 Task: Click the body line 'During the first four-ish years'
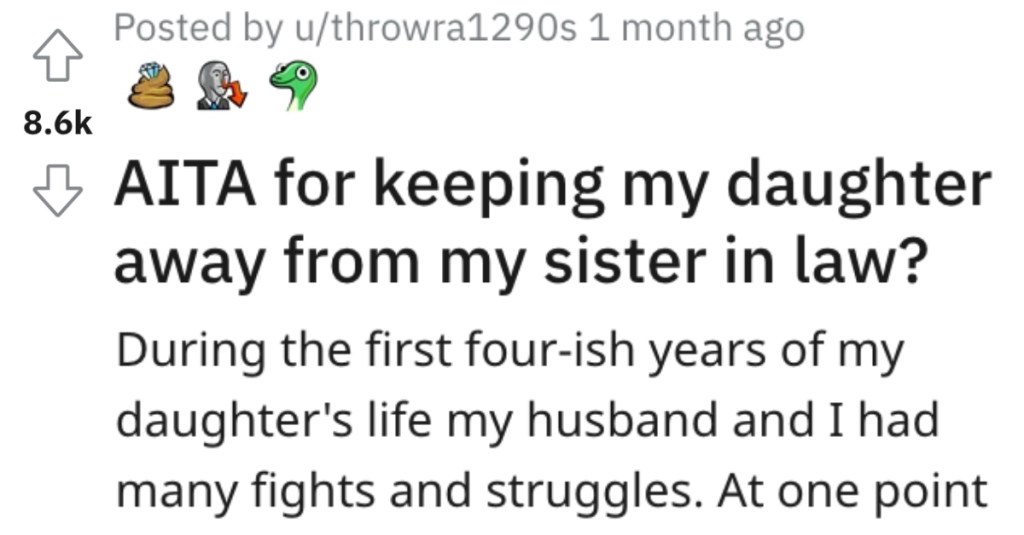tap(510, 351)
